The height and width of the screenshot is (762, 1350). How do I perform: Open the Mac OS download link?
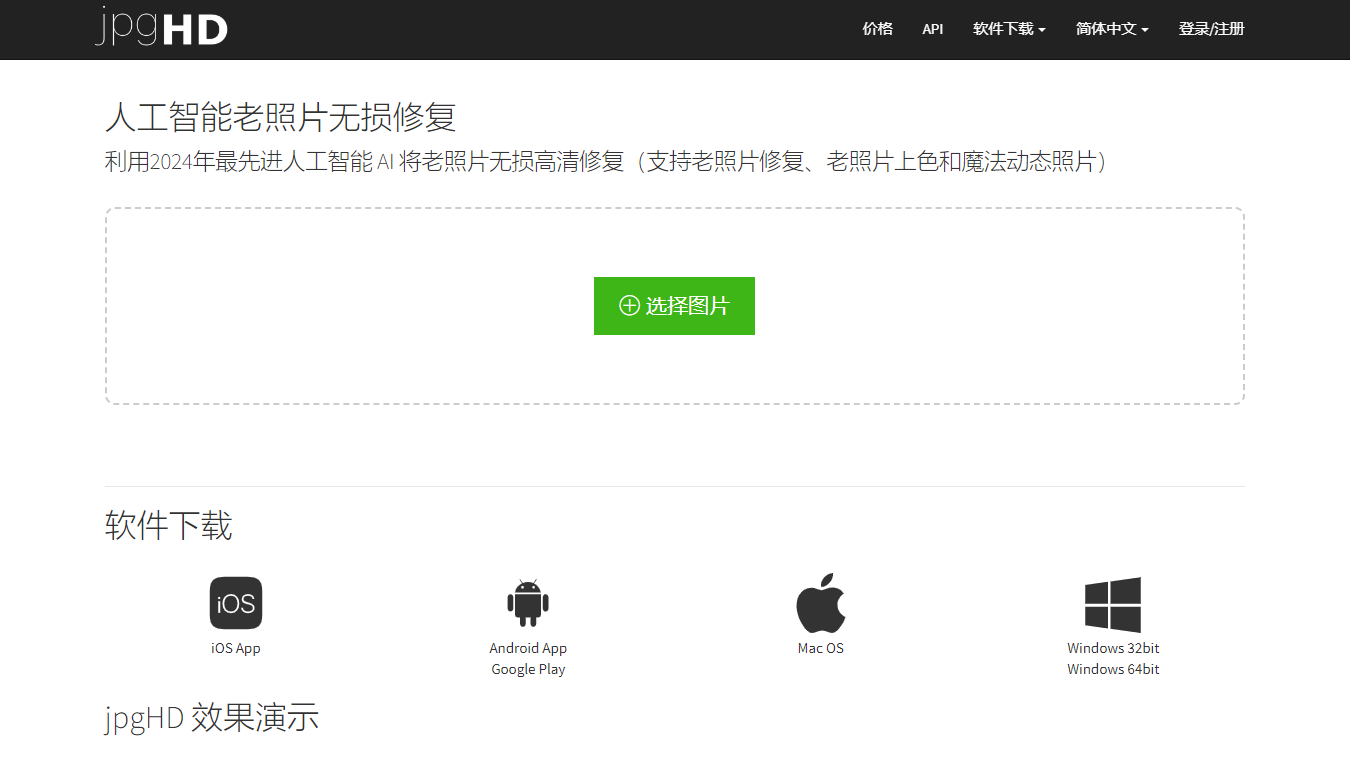[821, 648]
